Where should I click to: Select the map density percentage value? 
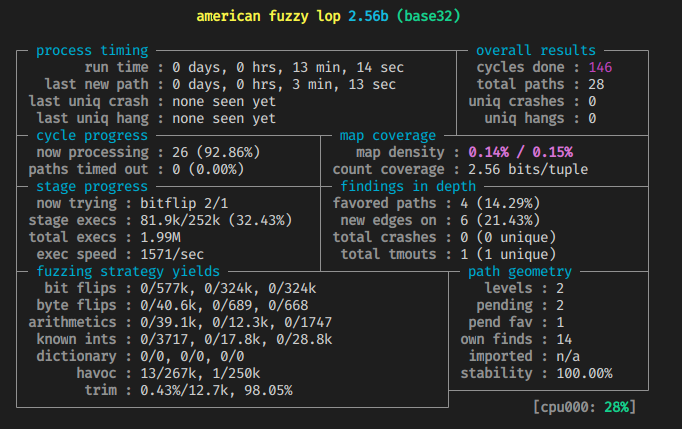click(x=520, y=152)
